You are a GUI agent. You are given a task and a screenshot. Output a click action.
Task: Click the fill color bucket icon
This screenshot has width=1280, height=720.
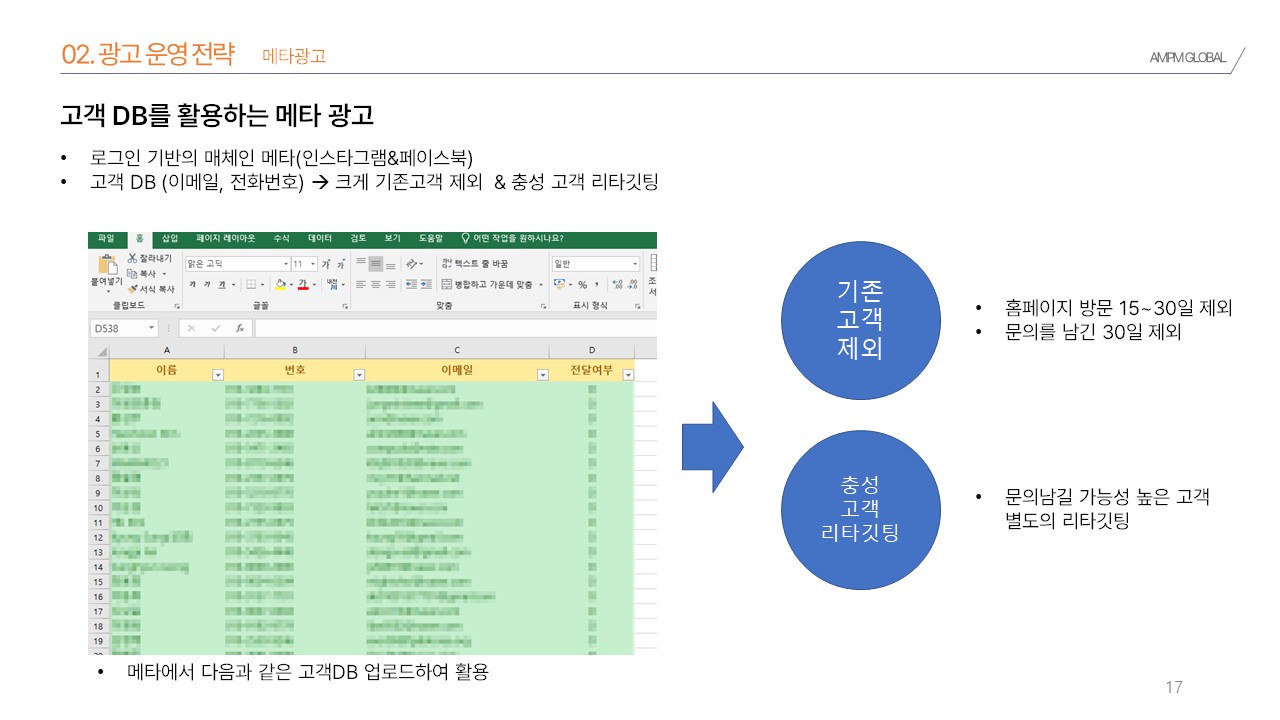(281, 284)
